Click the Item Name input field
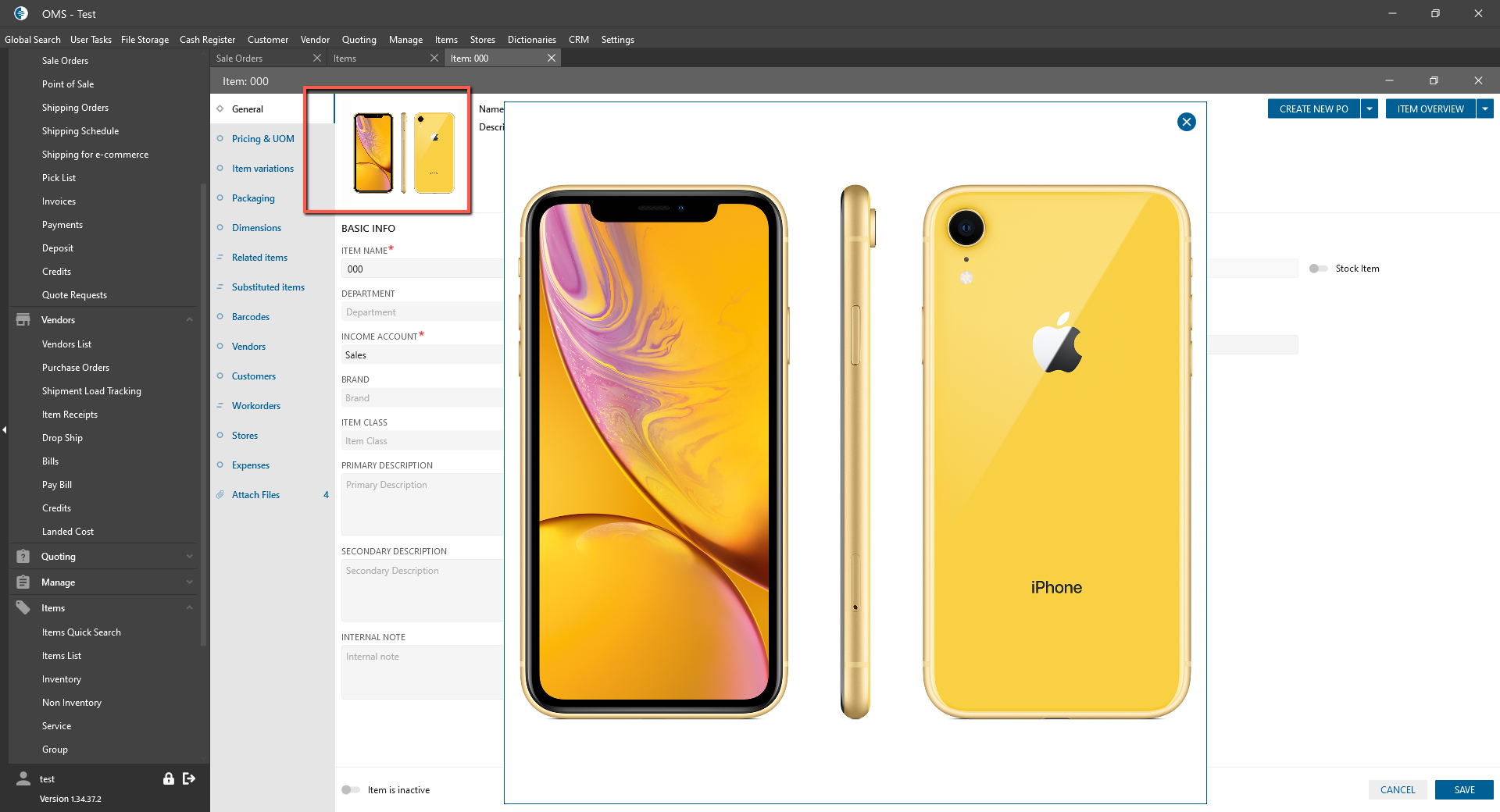The width and height of the screenshot is (1500, 812). click(x=422, y=269)
